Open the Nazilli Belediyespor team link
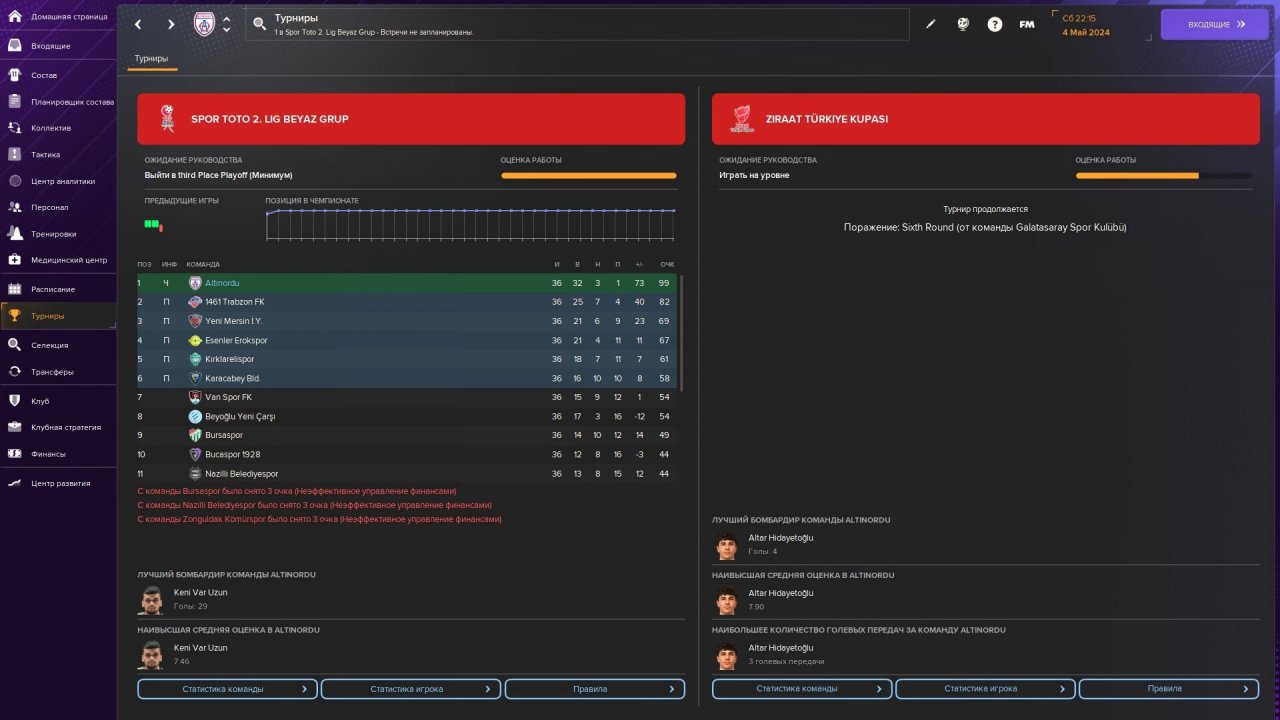The image size is (1280, 720). click(x=242, y=473)
